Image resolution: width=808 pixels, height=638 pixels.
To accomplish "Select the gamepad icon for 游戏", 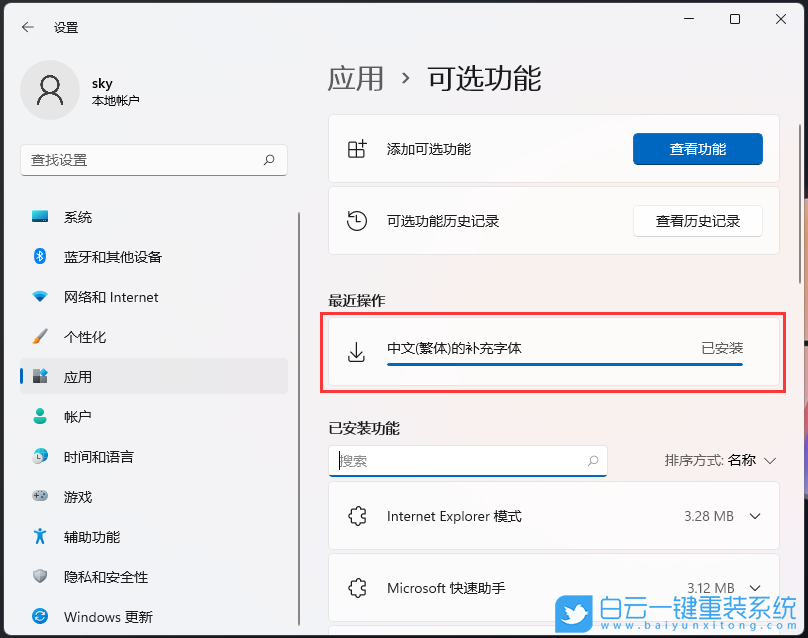I will coord(39,497).
